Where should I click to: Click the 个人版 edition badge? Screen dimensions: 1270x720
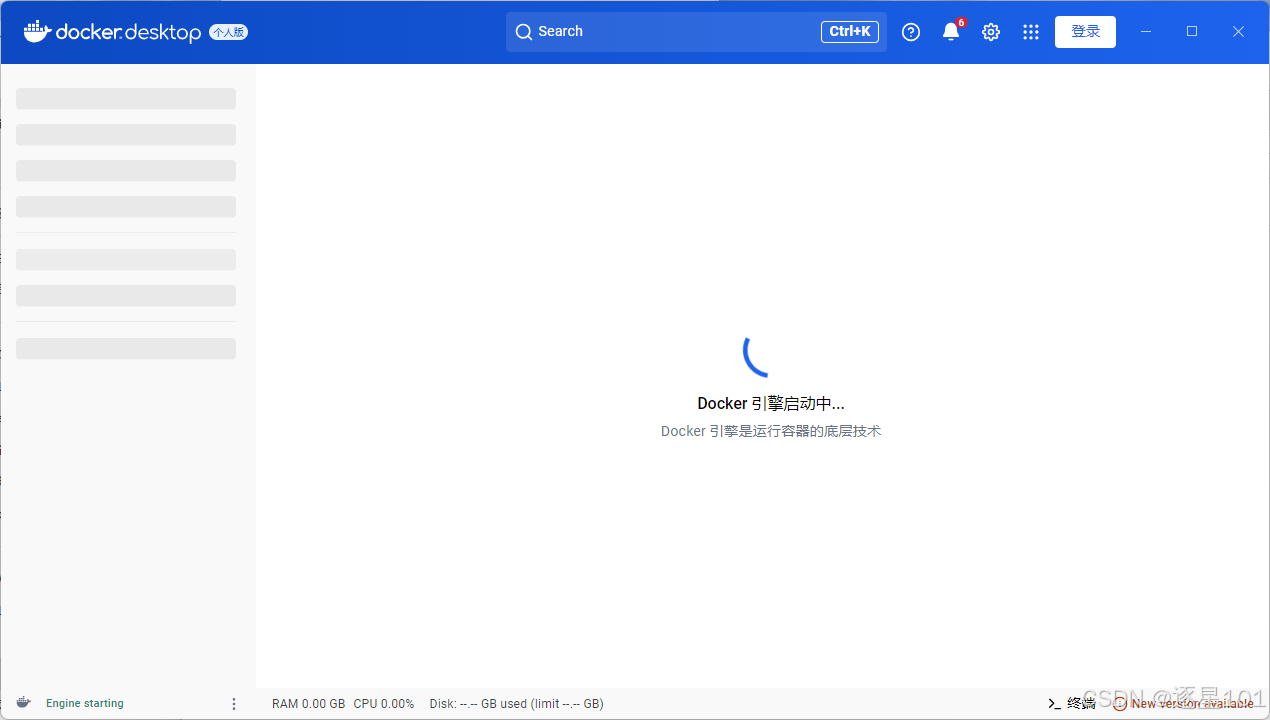click(229, 32)
